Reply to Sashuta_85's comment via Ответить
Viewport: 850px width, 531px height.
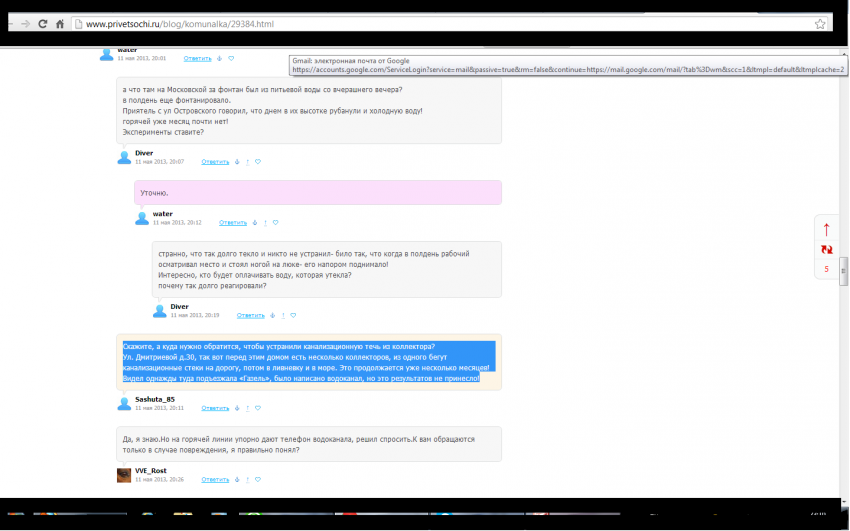coord(215,408)
